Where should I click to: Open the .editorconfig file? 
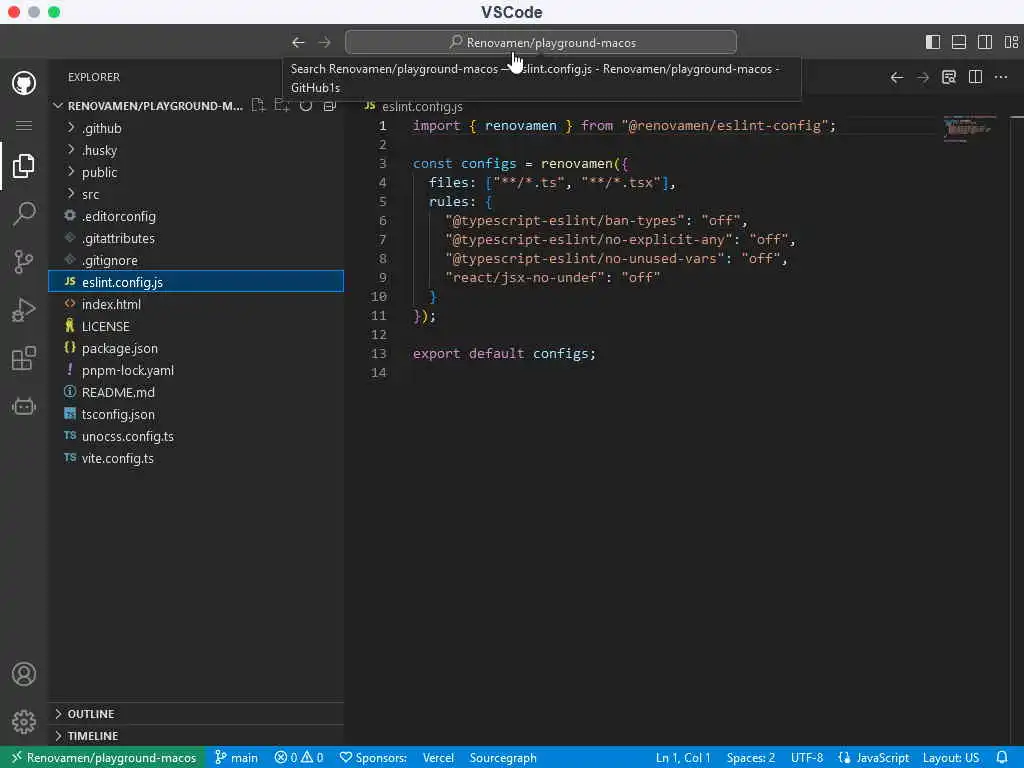pos(196,216)
